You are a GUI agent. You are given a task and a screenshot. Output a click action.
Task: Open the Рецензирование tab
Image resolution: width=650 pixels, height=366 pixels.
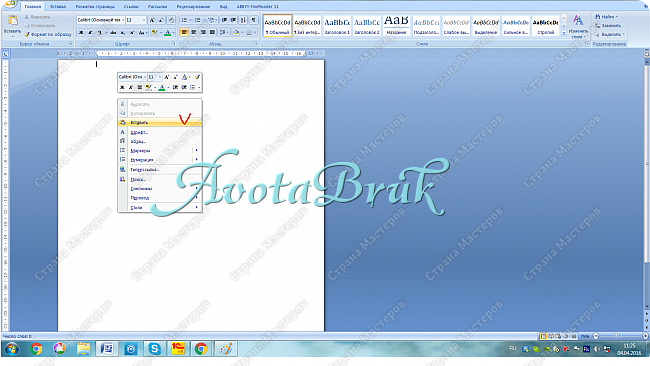(x=193, y=7)
